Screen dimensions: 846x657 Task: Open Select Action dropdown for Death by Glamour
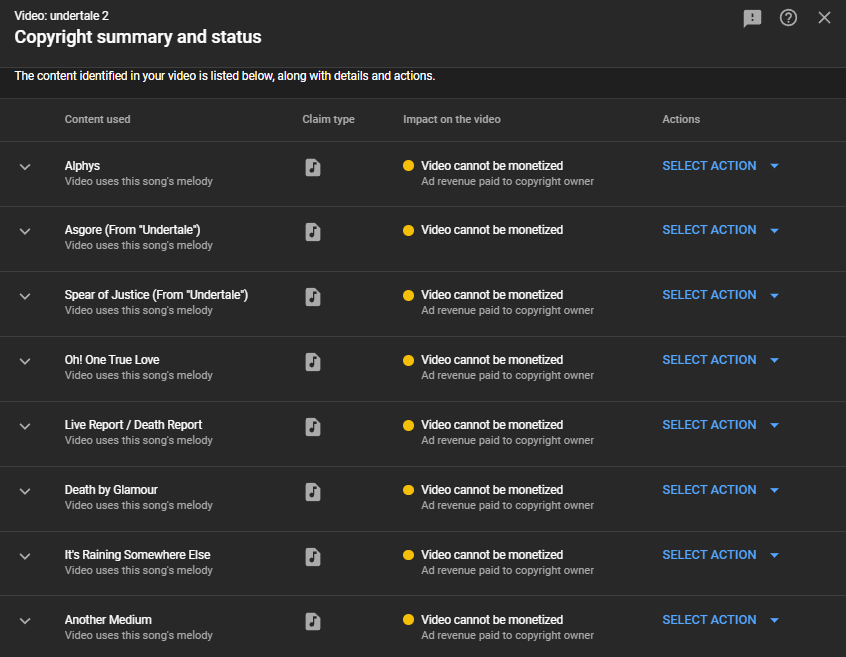720,490
